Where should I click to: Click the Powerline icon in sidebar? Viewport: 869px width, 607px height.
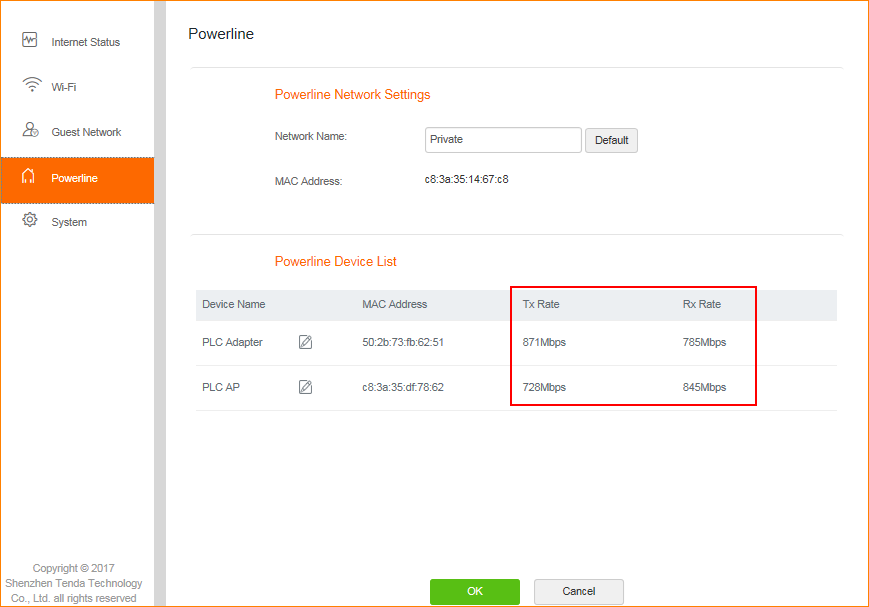30,178
